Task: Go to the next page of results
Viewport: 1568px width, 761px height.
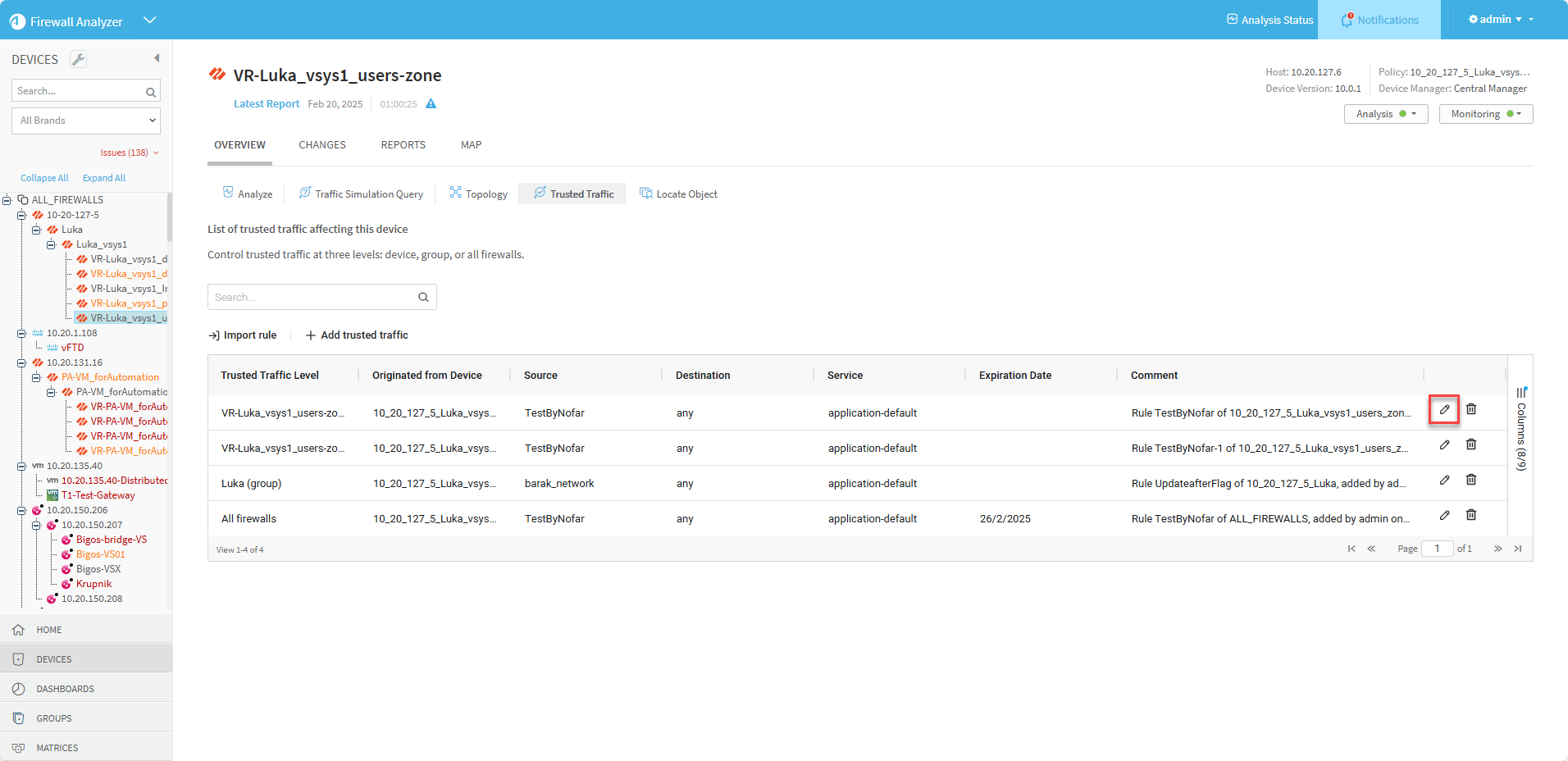Action: [x=1497, y=549]
